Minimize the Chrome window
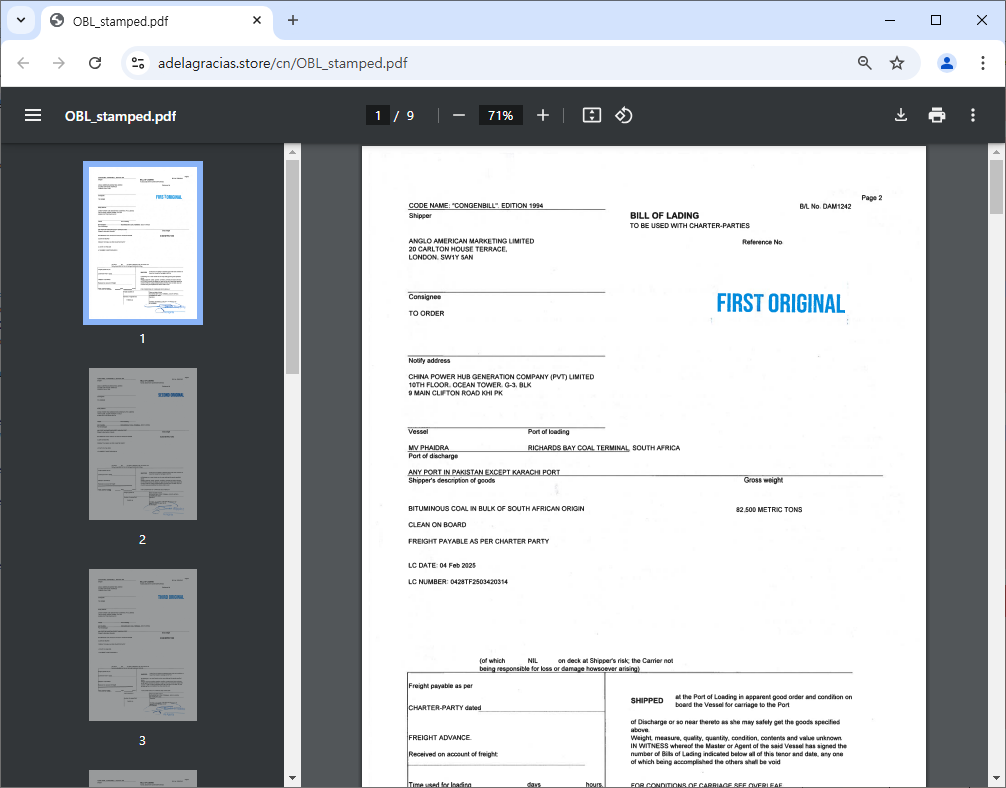Image resolution: width=1006 pixels, height=788 pixels. (889, 20)
